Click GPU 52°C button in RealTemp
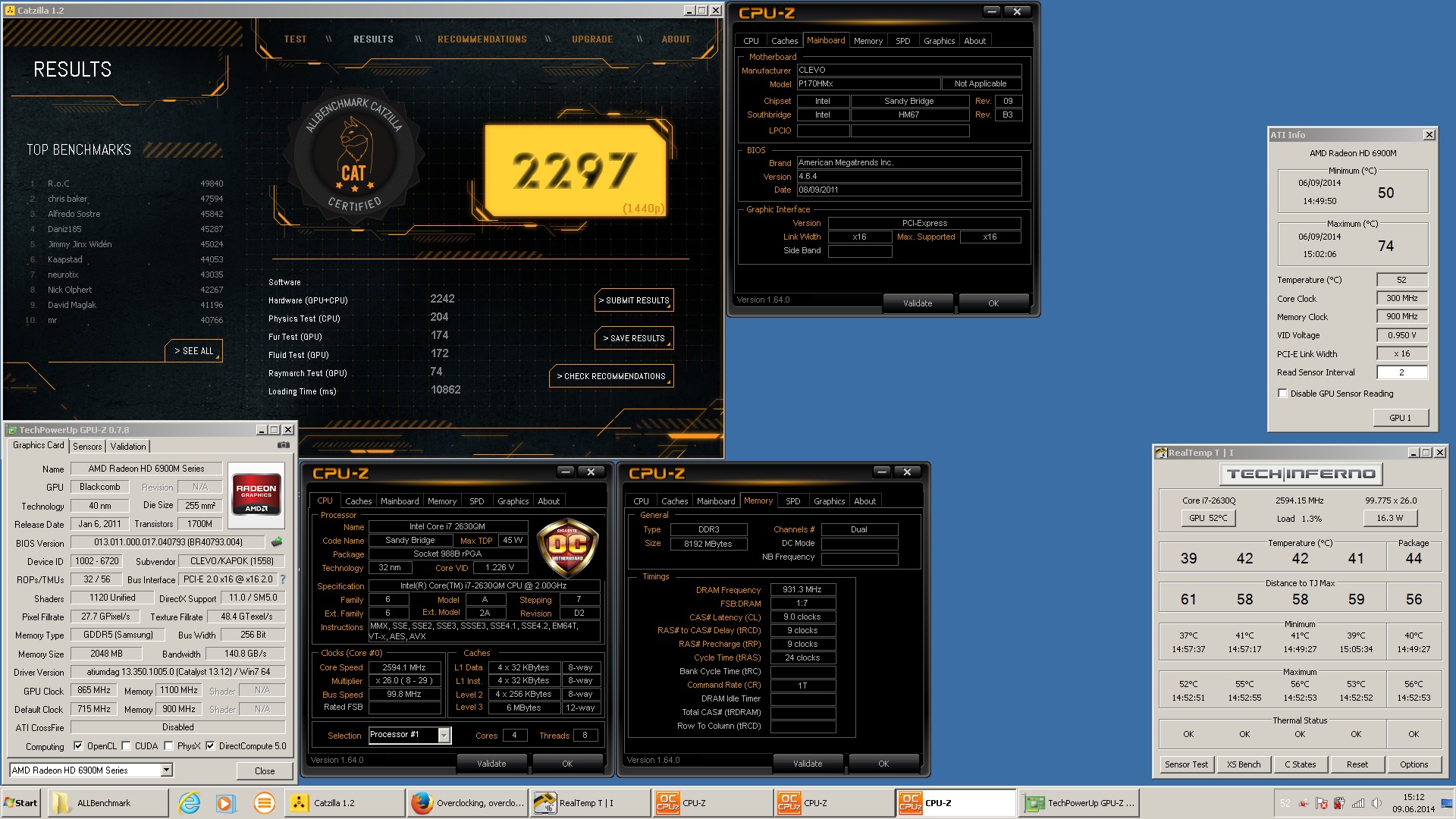This screenshot has width=1456, height=819. pyautogui.click(x=1208, y=518)
